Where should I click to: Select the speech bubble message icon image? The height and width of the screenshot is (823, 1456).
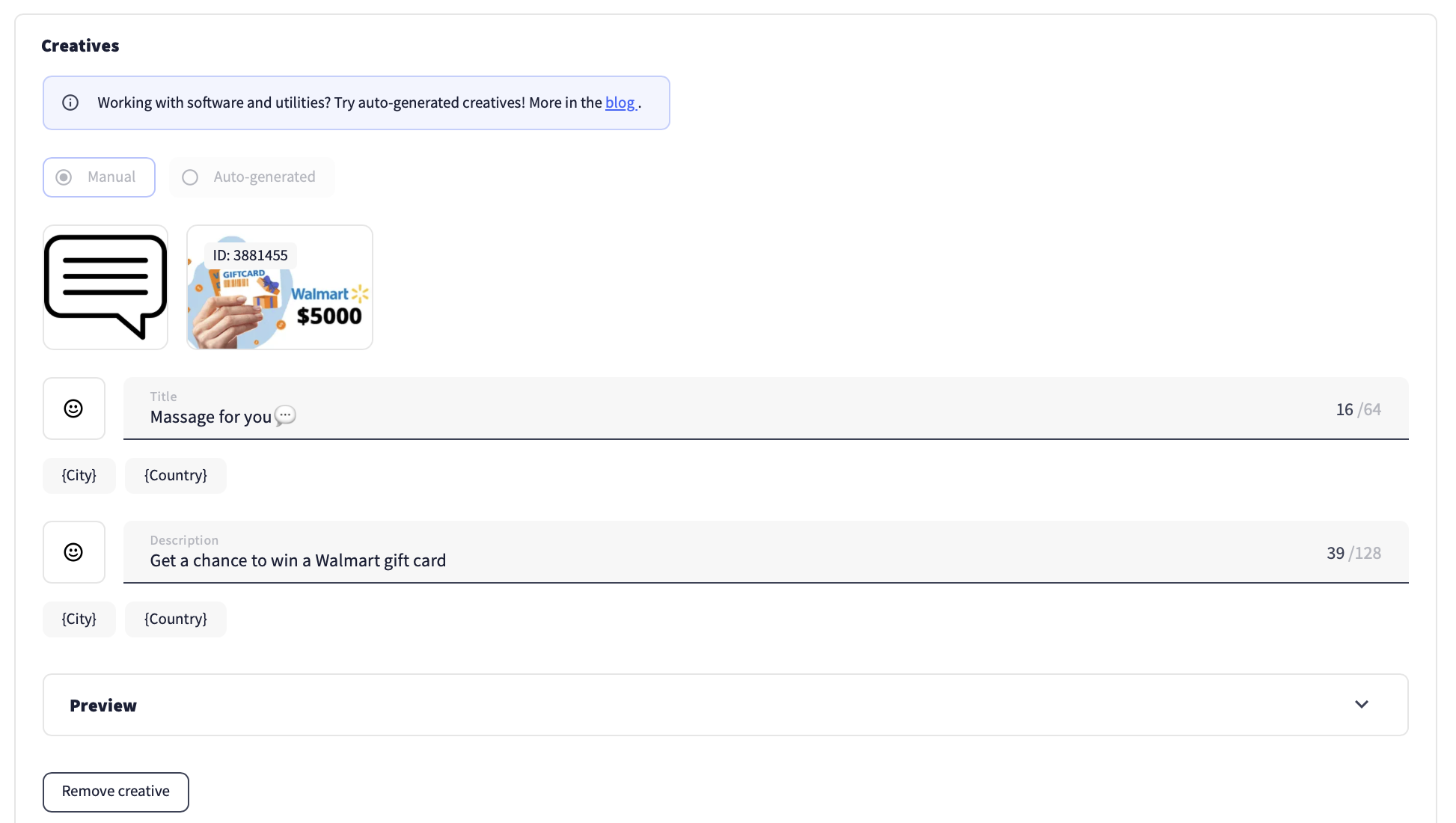click(105, 287)
